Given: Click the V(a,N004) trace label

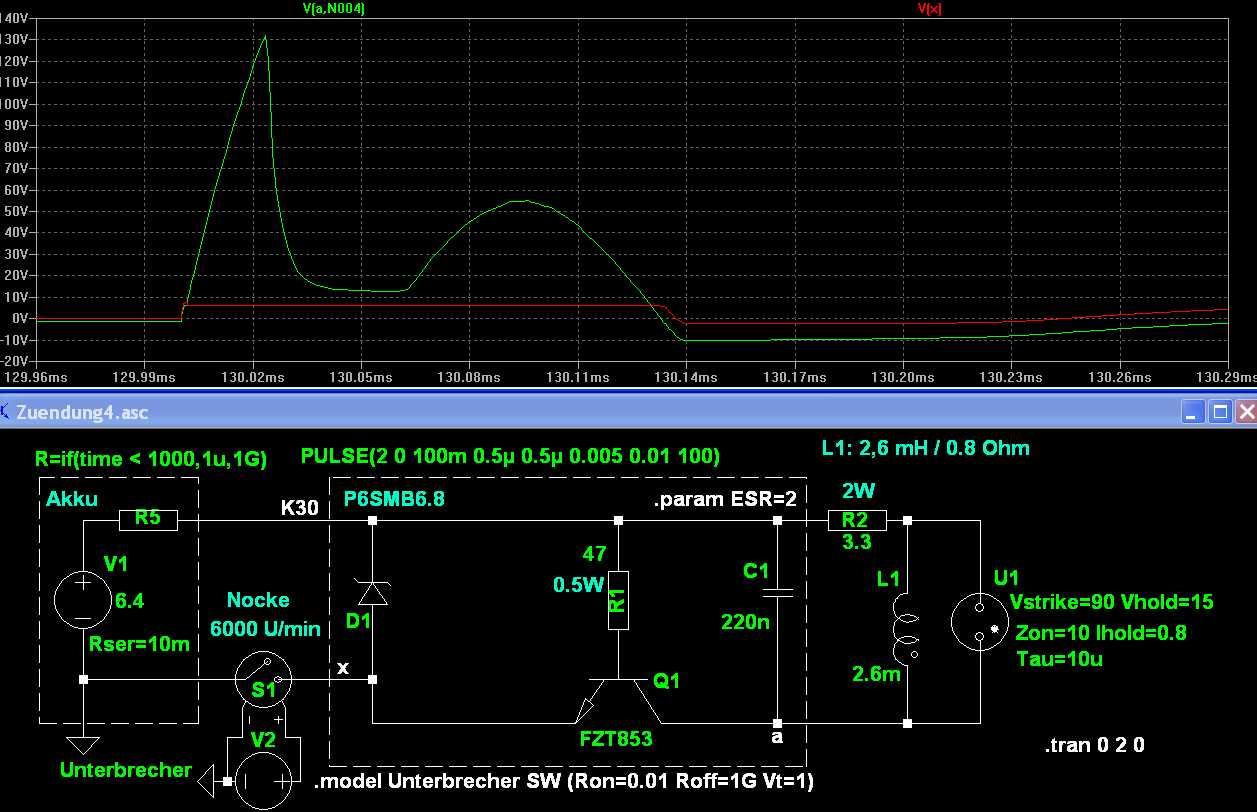Looking at the screenshot, I should [334, 8].
